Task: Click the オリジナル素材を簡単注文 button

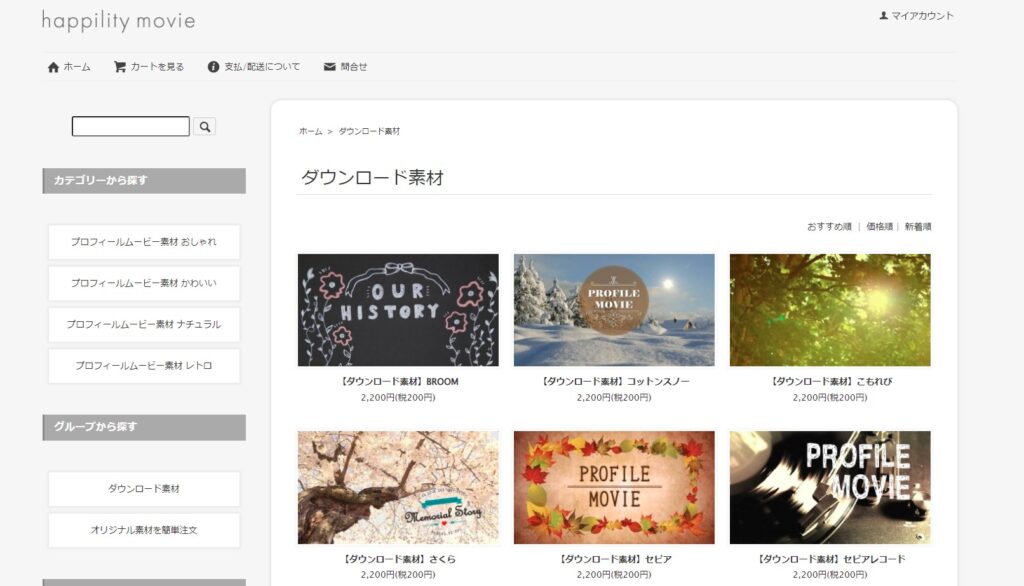Action: click(143, 529)
